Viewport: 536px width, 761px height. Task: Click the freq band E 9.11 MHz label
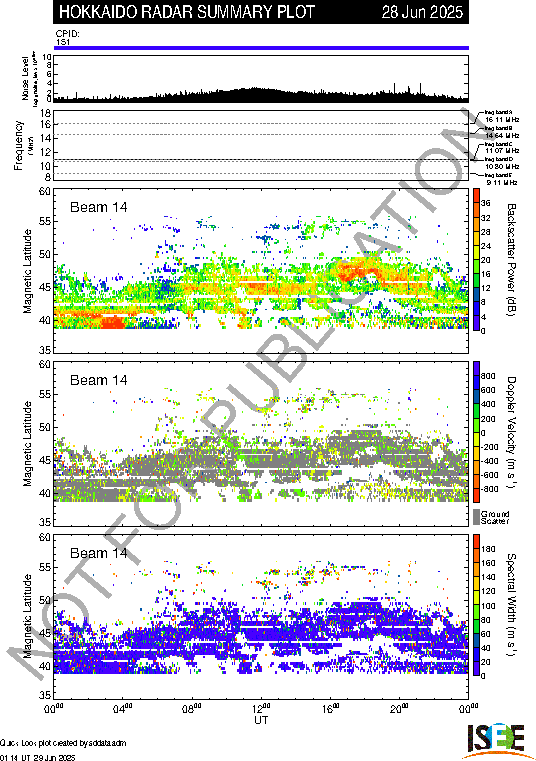tap(500, 179)
